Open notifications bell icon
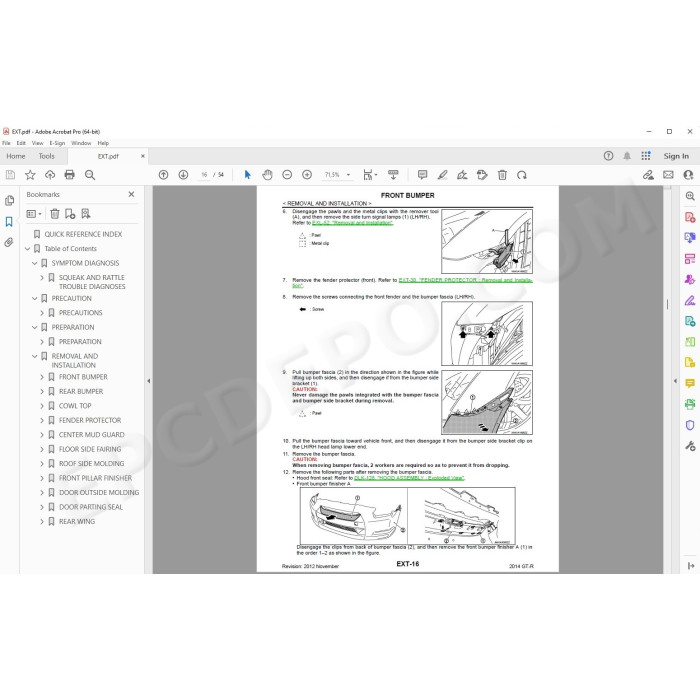700x700 pixels. [x=627, y=156]
